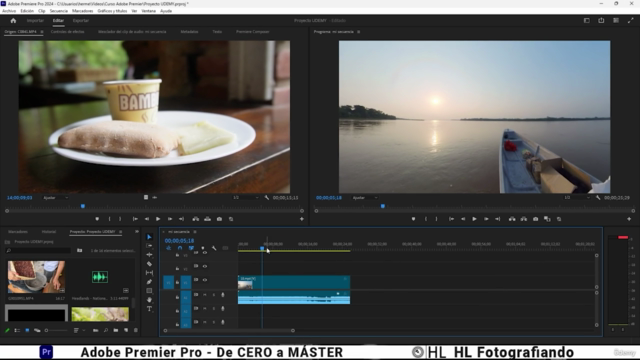Image resolution: width=640 pixels, height=360 pixels.
Task: Open Program monitor 1/2 resolution dropdown
Action: tap(576, 198)
